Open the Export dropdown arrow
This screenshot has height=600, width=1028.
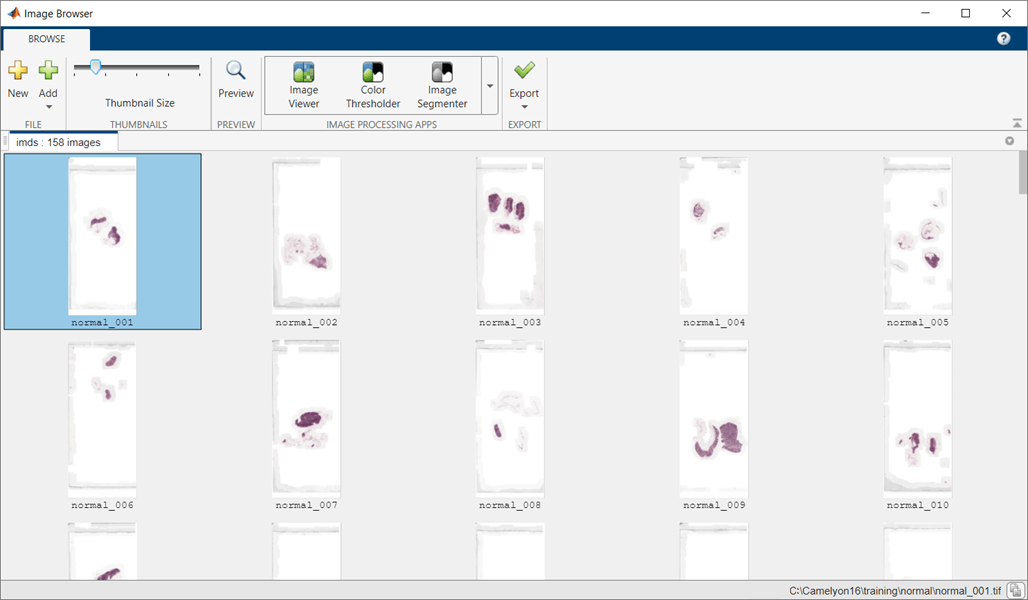coord(524,105)
